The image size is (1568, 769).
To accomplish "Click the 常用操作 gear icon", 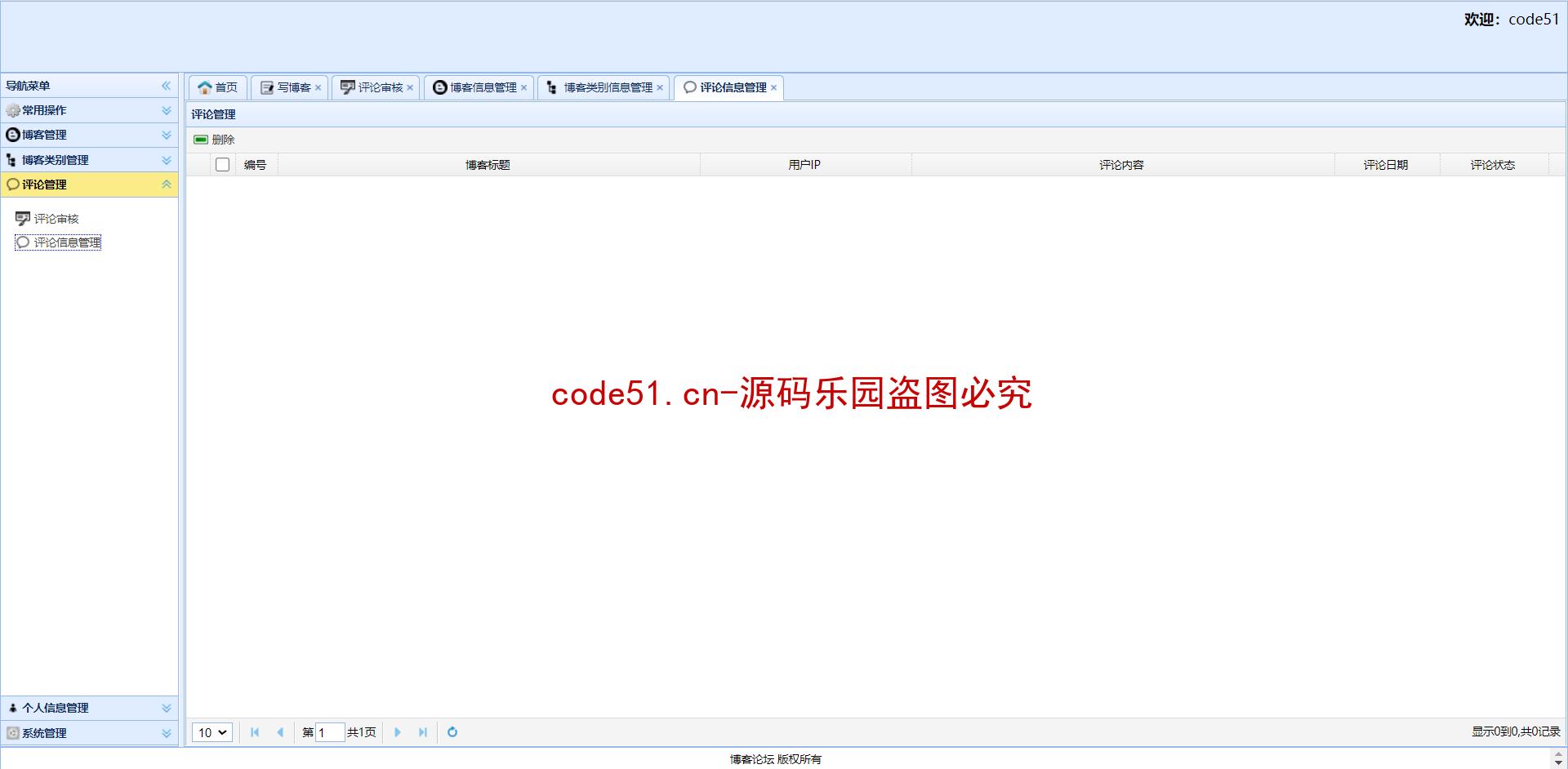I will click(x=13, y=110).
